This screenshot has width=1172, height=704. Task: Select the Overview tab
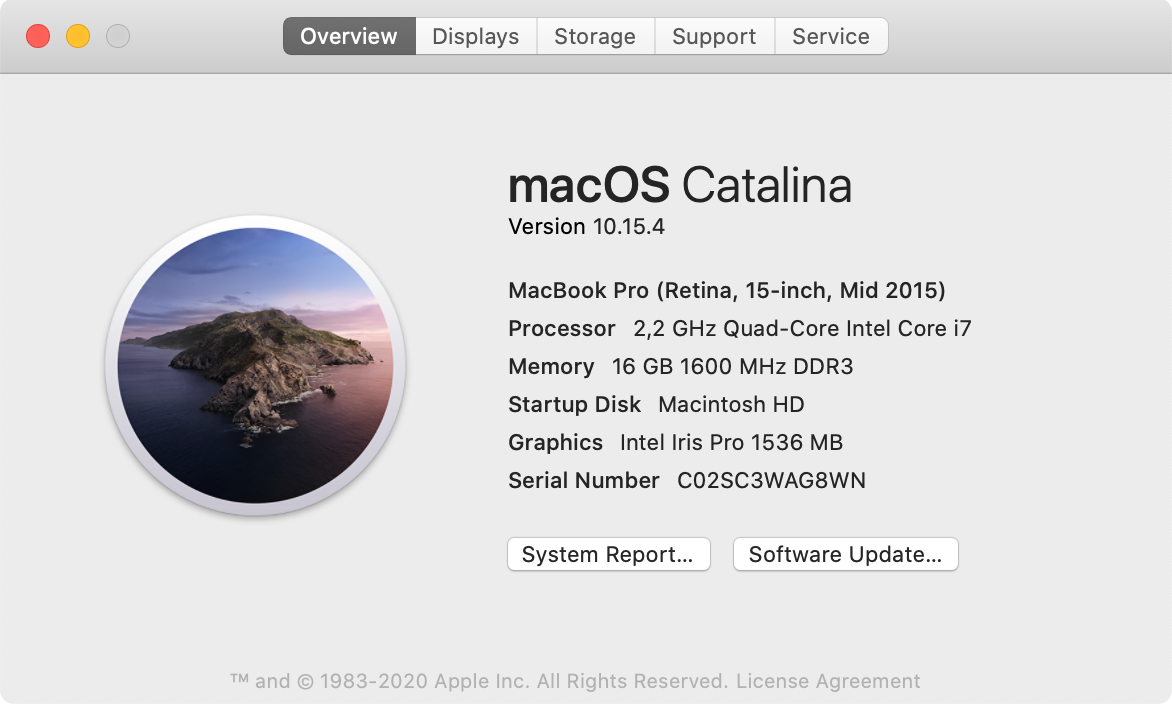point(348,36)
